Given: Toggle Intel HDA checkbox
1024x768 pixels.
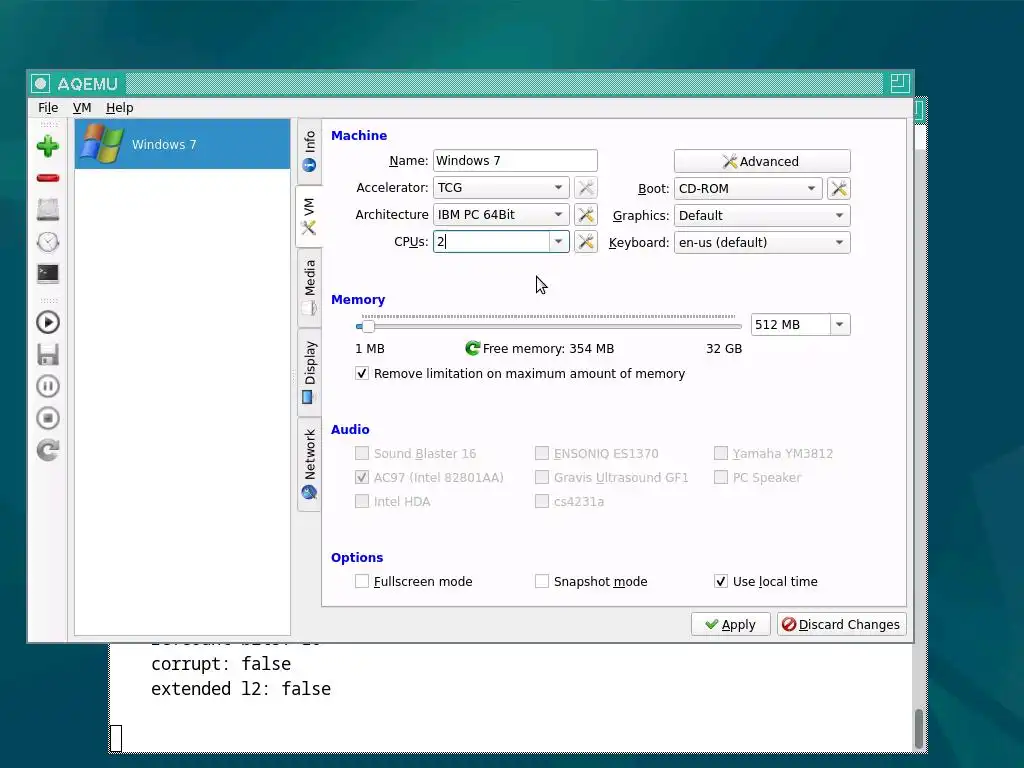Looking at the screenshot, I should coord(362,502).
